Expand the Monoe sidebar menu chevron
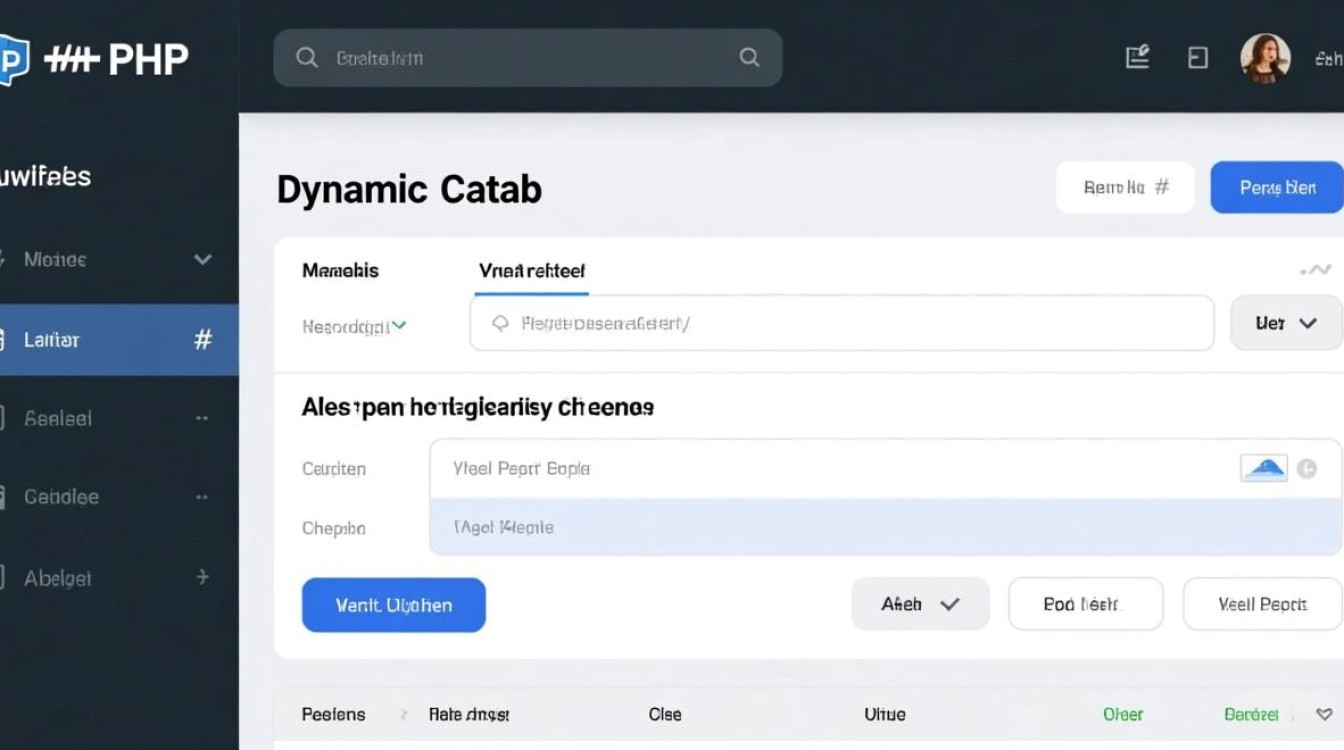The height and width of the screenshot is (750, 1344). pos(202,260)
